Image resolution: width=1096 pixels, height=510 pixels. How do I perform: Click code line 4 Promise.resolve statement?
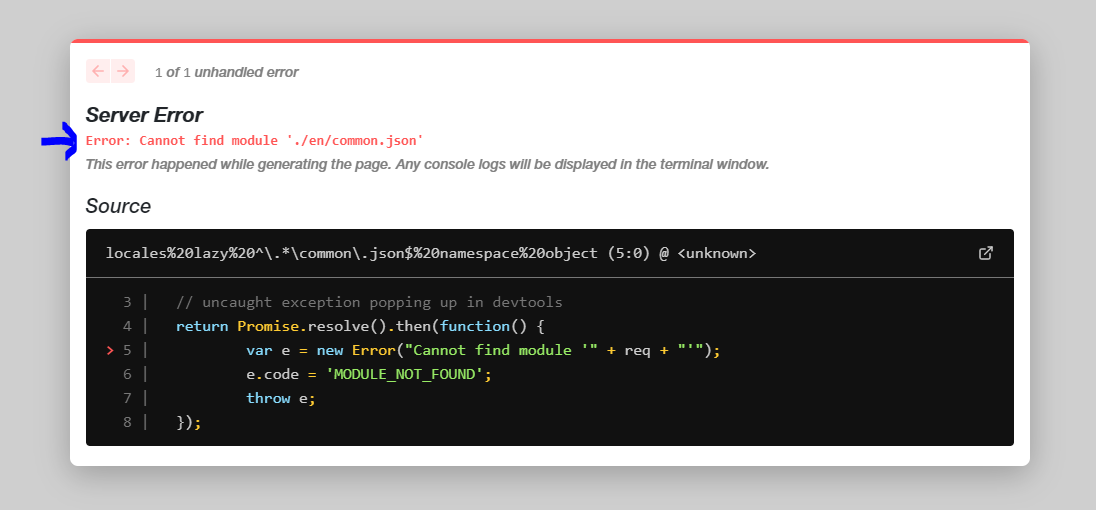click(x=360, y=326)
